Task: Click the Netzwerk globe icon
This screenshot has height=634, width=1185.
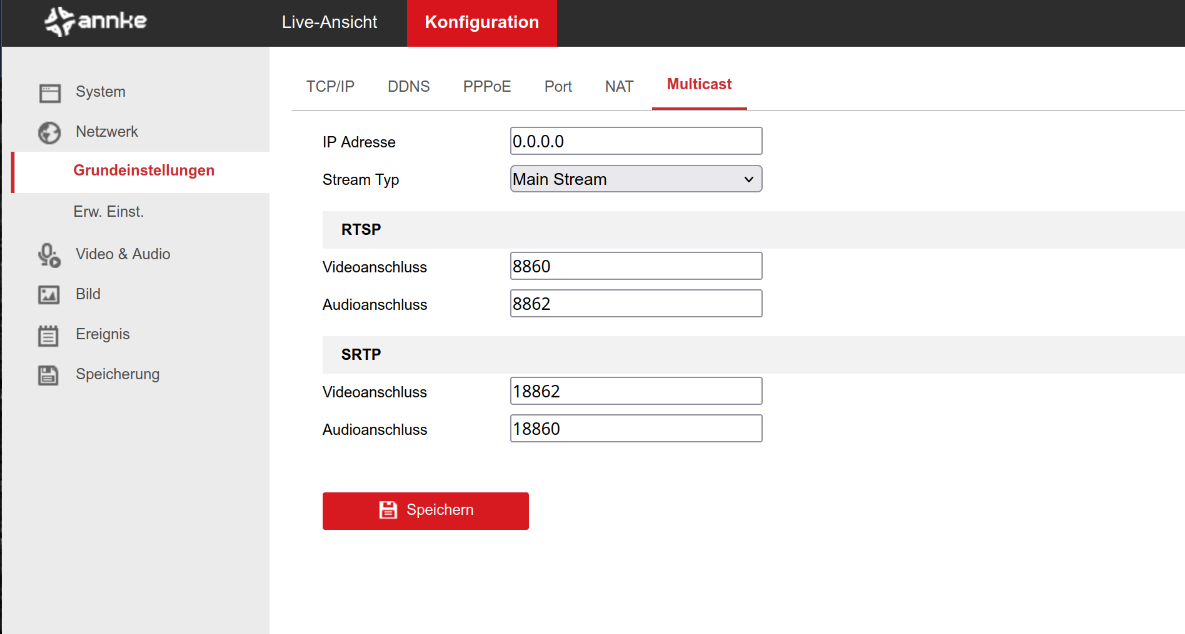Action: click(50, 133)
